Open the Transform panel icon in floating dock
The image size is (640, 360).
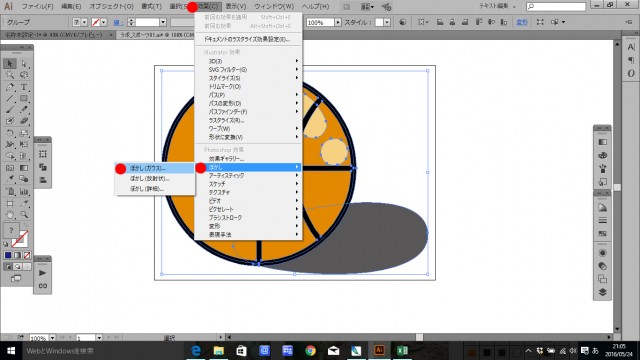[x=42, y=154]
